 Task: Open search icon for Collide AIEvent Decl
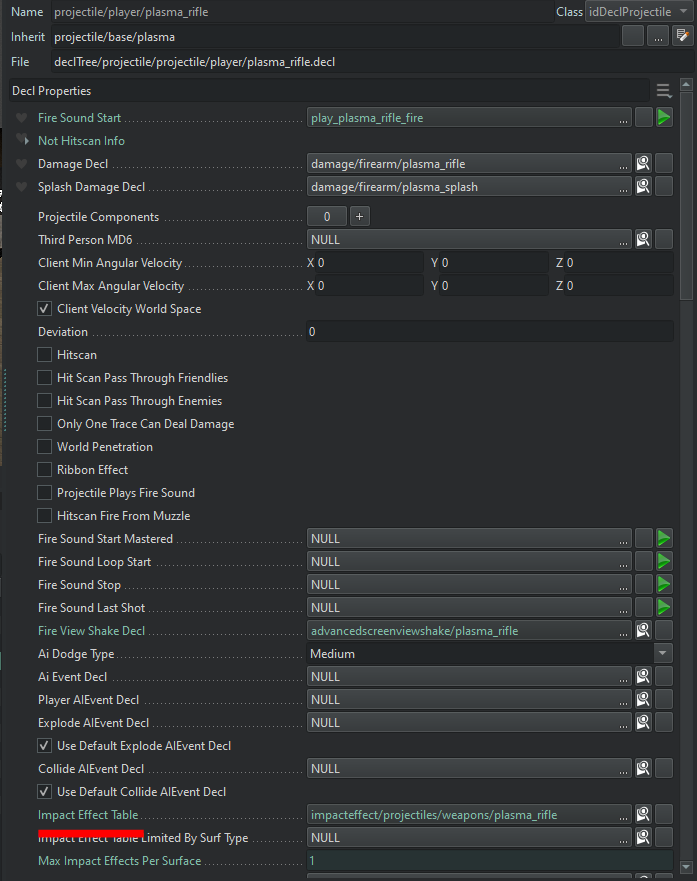(643, 768)
